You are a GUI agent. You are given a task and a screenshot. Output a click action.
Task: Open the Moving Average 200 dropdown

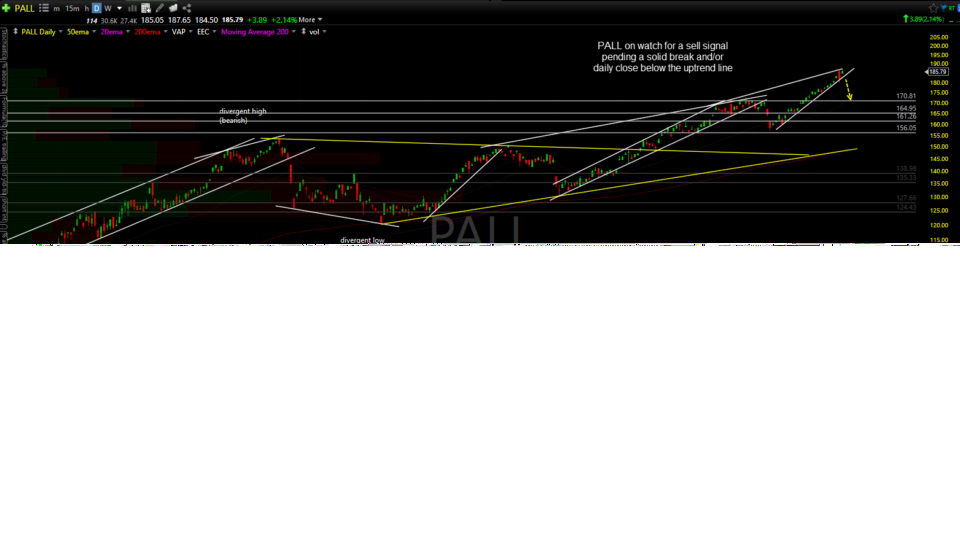(x=293, y=32)
